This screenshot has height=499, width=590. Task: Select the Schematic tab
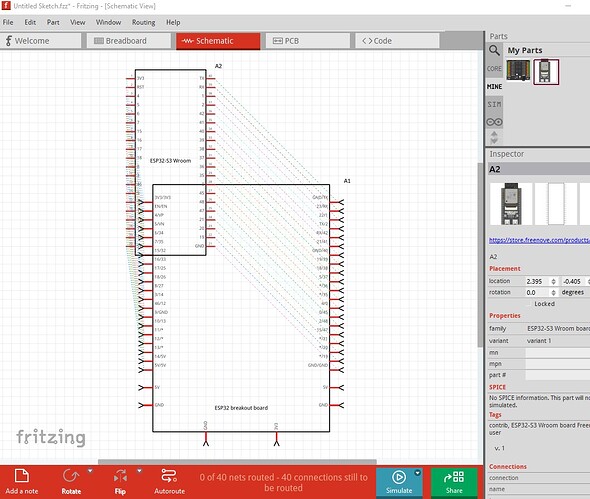click(218, 41)
